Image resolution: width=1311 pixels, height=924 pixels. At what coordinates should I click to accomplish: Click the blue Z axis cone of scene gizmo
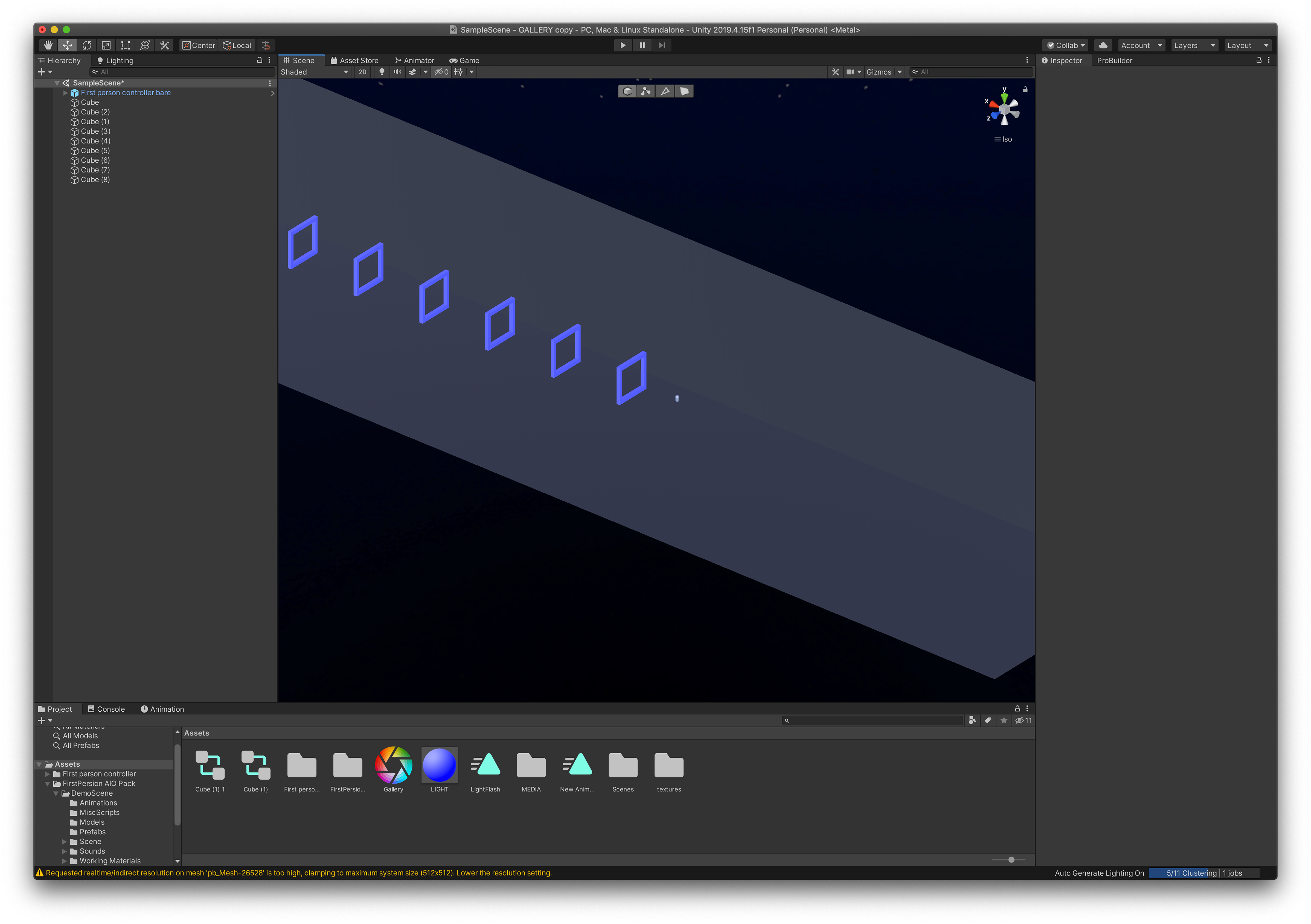click(995, 116)
